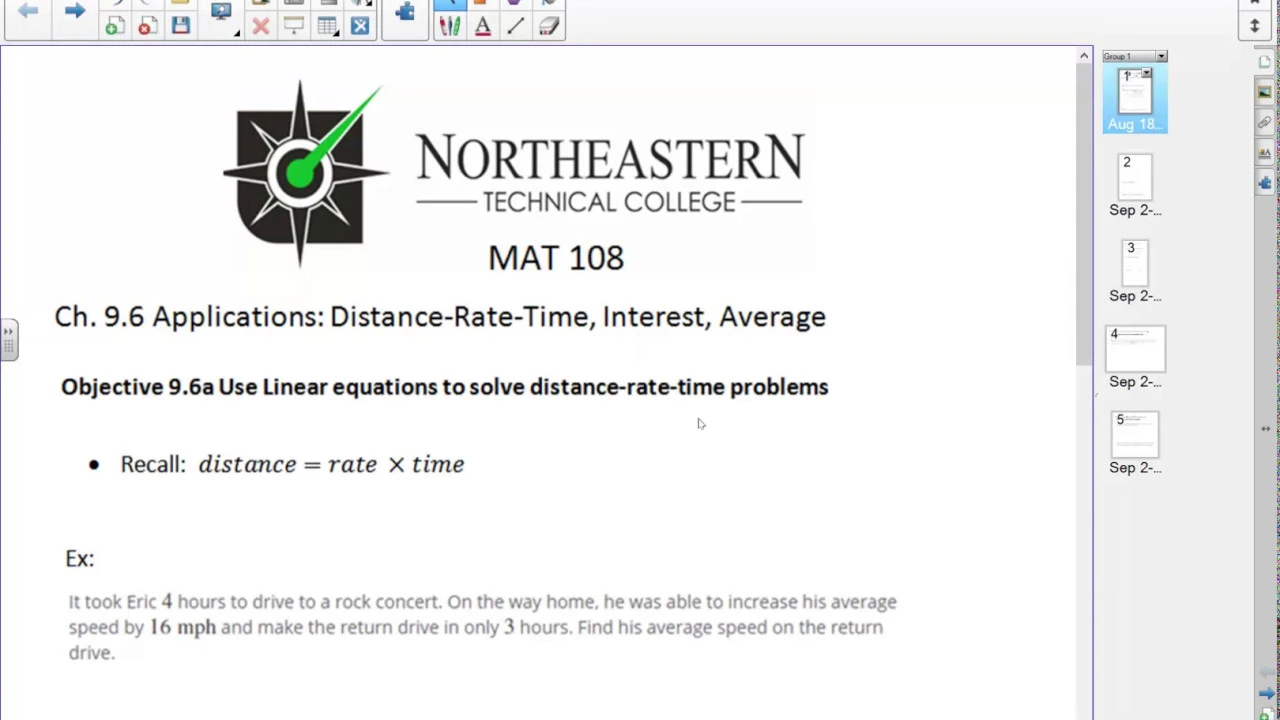
Task: Delete the current page with the red-circle page icon
Action: coord(147,26)
